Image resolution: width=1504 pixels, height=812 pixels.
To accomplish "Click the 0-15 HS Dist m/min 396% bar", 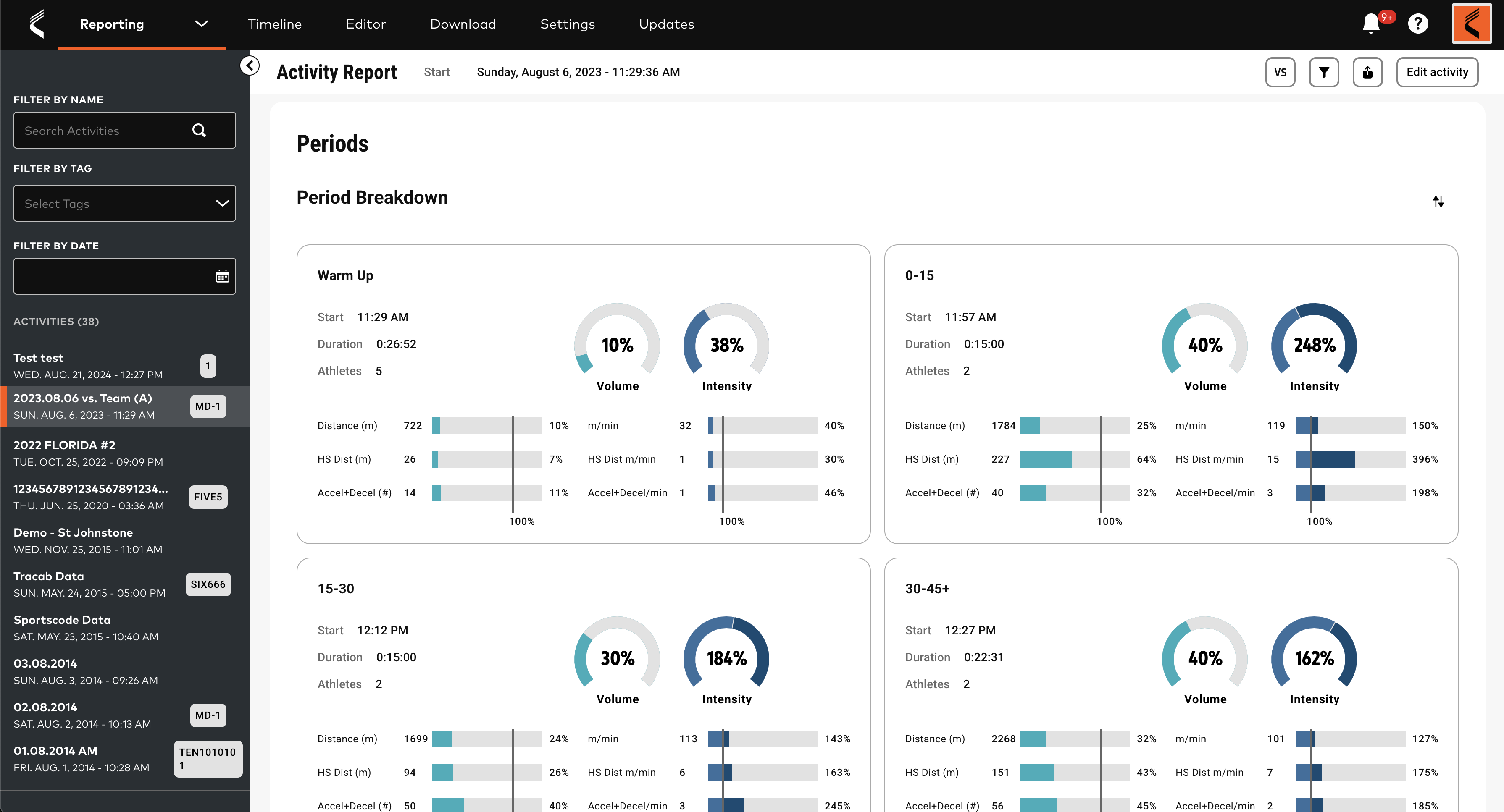I will (x=1350, y=459).
